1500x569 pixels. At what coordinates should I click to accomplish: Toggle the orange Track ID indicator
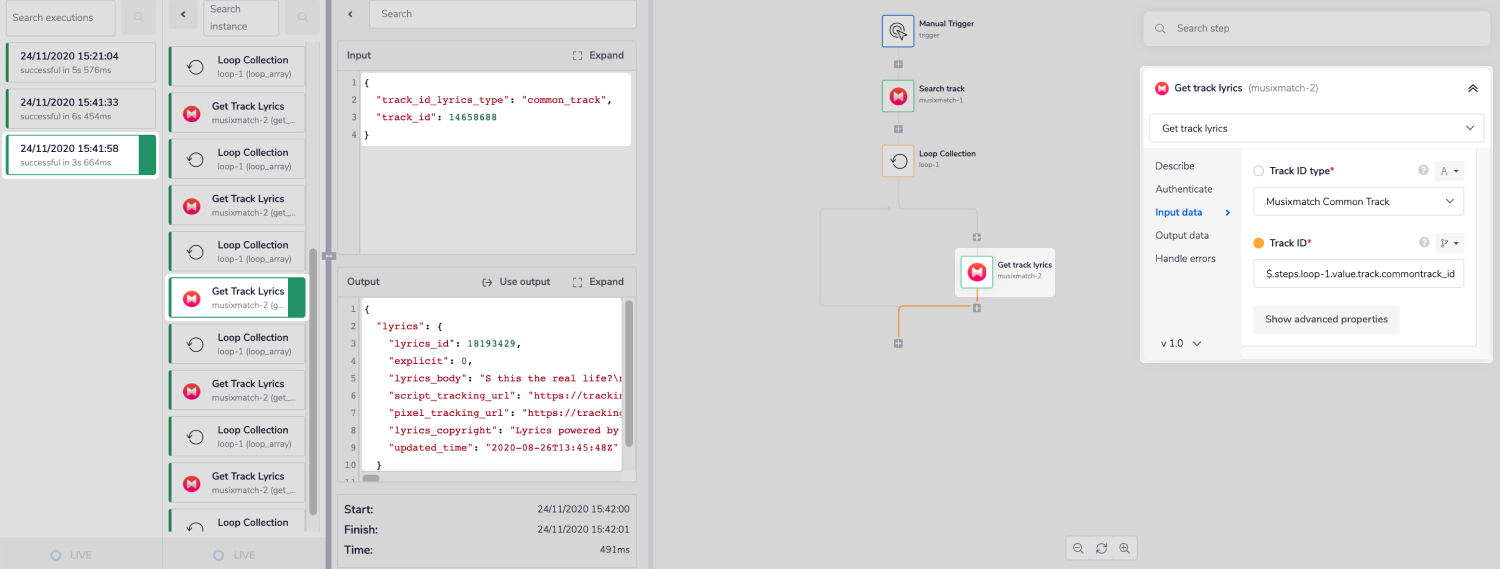pos(1258,243)
